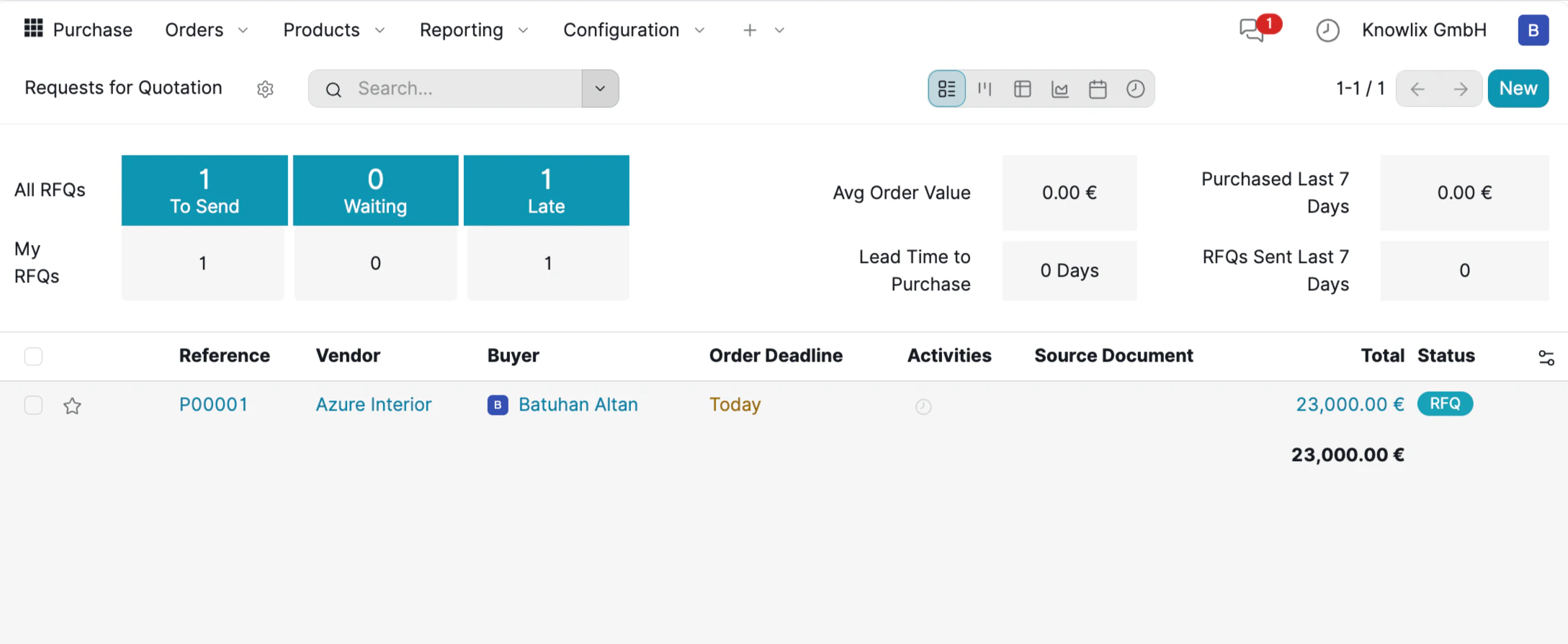Select the P00001 row checkbox
The height and width of the screenshot is (644, 1568).
(x=33, y=406)
